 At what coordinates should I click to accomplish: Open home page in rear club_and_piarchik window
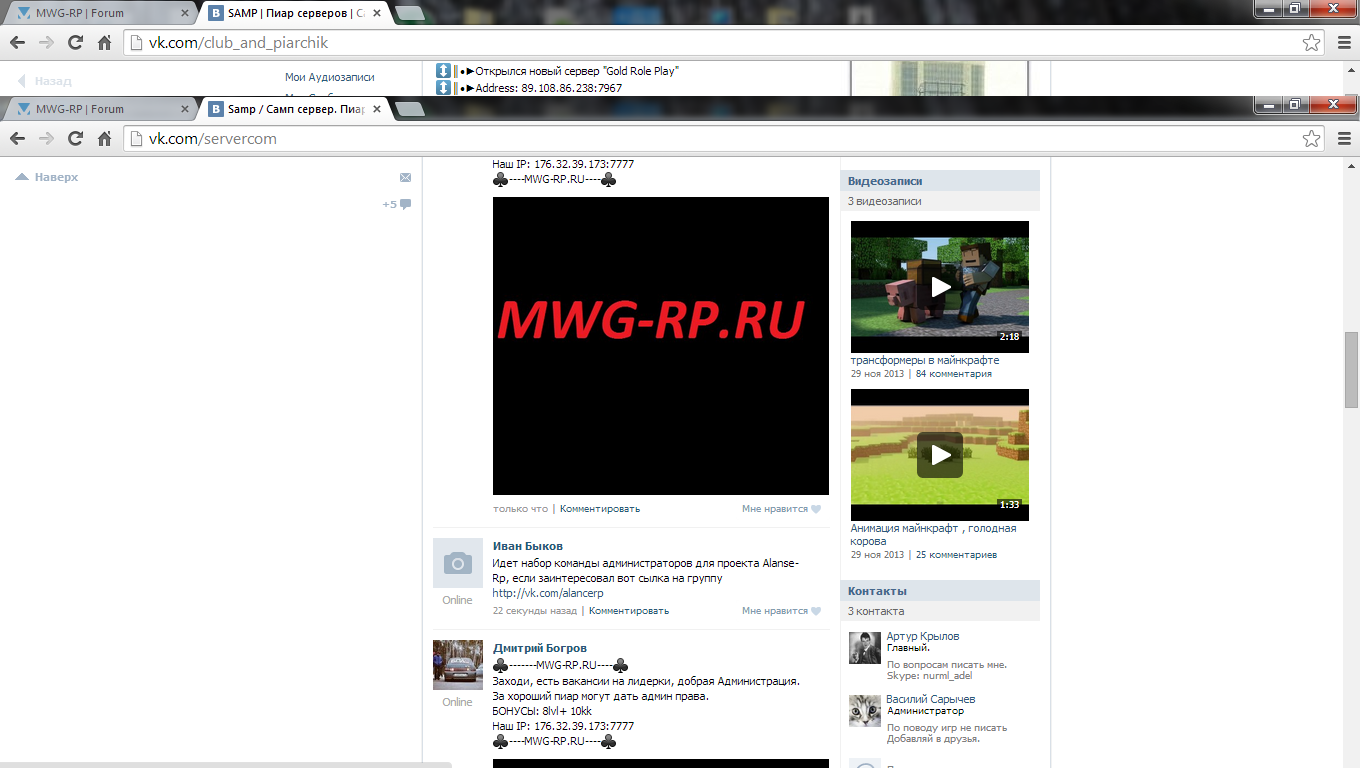104,43
